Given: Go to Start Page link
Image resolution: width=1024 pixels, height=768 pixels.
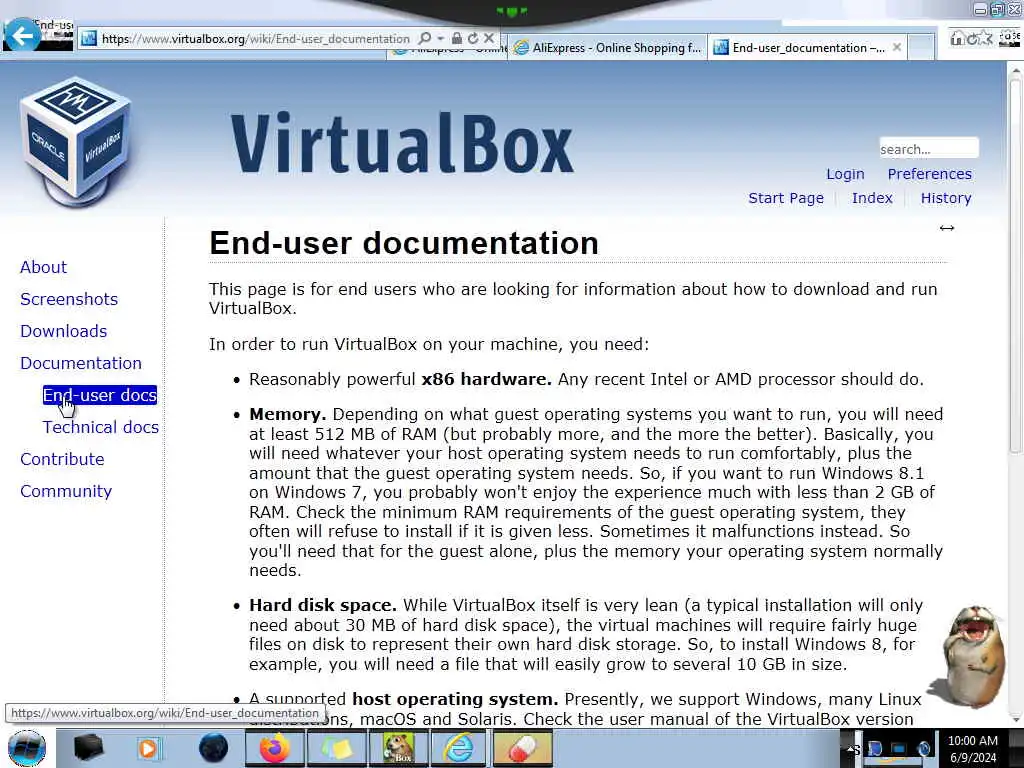Looking at the screenshot, I should tap(786, 198).
